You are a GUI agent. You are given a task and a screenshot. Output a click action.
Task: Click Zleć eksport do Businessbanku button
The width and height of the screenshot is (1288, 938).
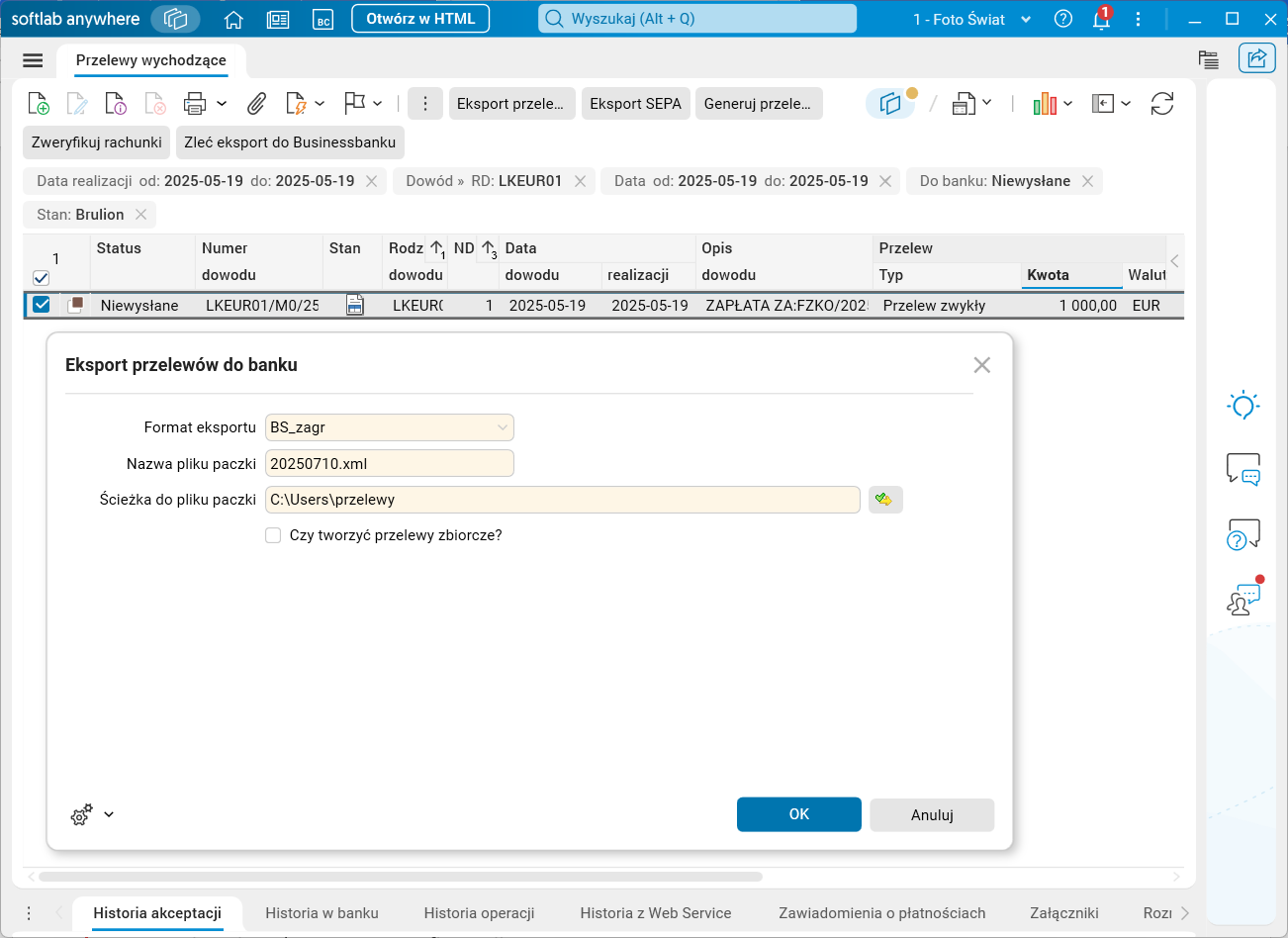[290, 142]
